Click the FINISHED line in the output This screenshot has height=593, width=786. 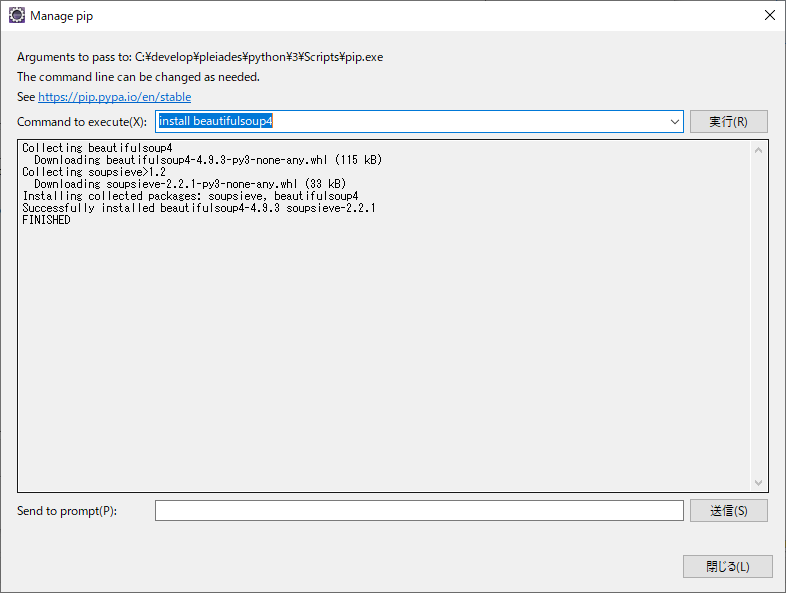click(46, 220)
